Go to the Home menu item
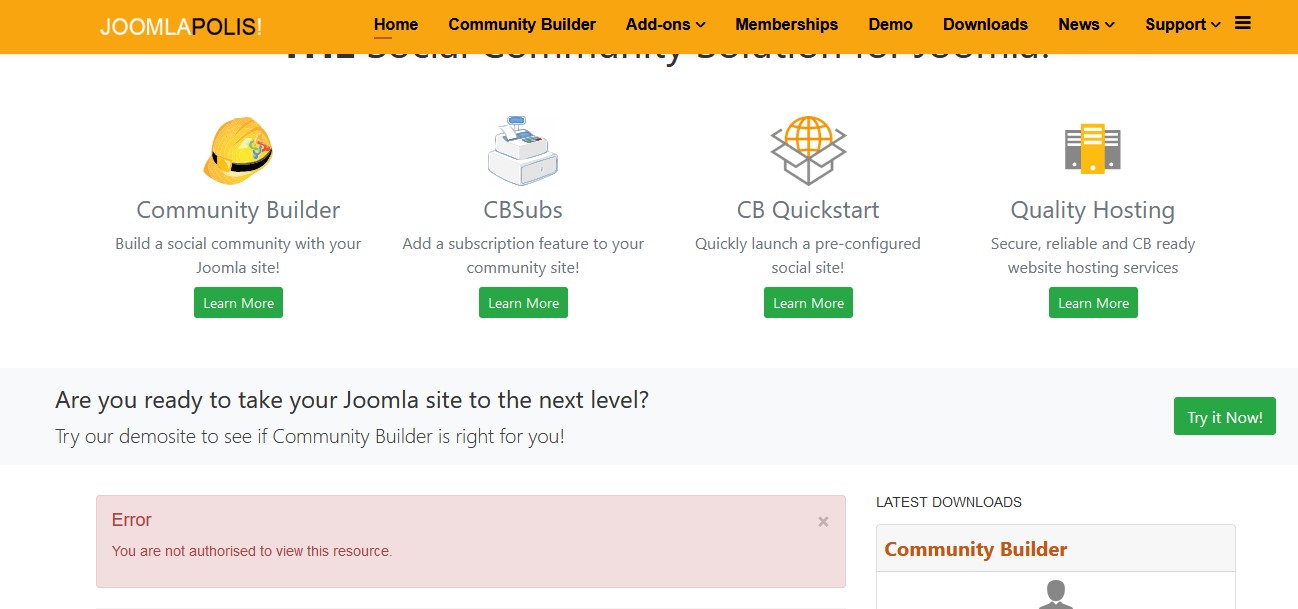The image size is (1298, 609). pos(396,24)
